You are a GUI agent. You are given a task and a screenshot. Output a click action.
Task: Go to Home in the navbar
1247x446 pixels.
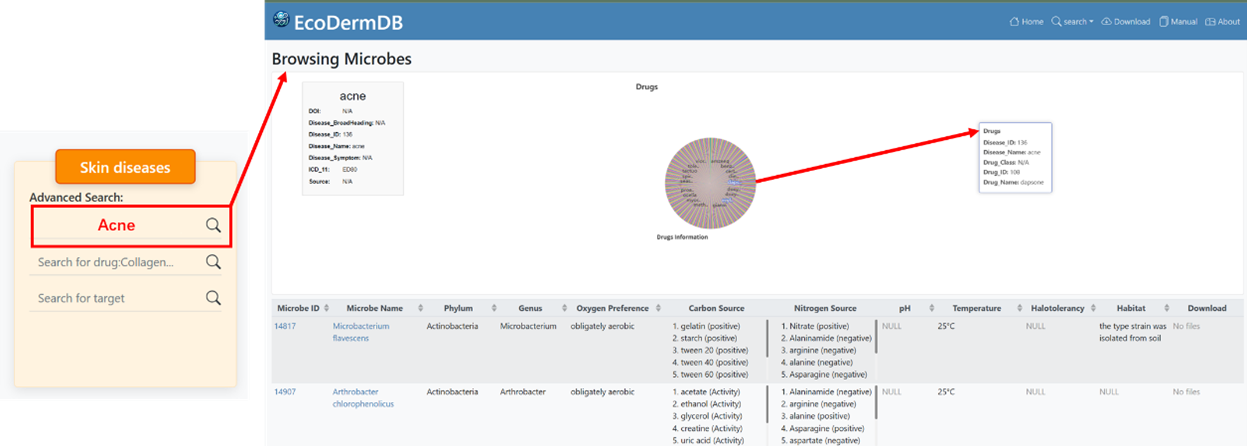[x=1026, y=21]
